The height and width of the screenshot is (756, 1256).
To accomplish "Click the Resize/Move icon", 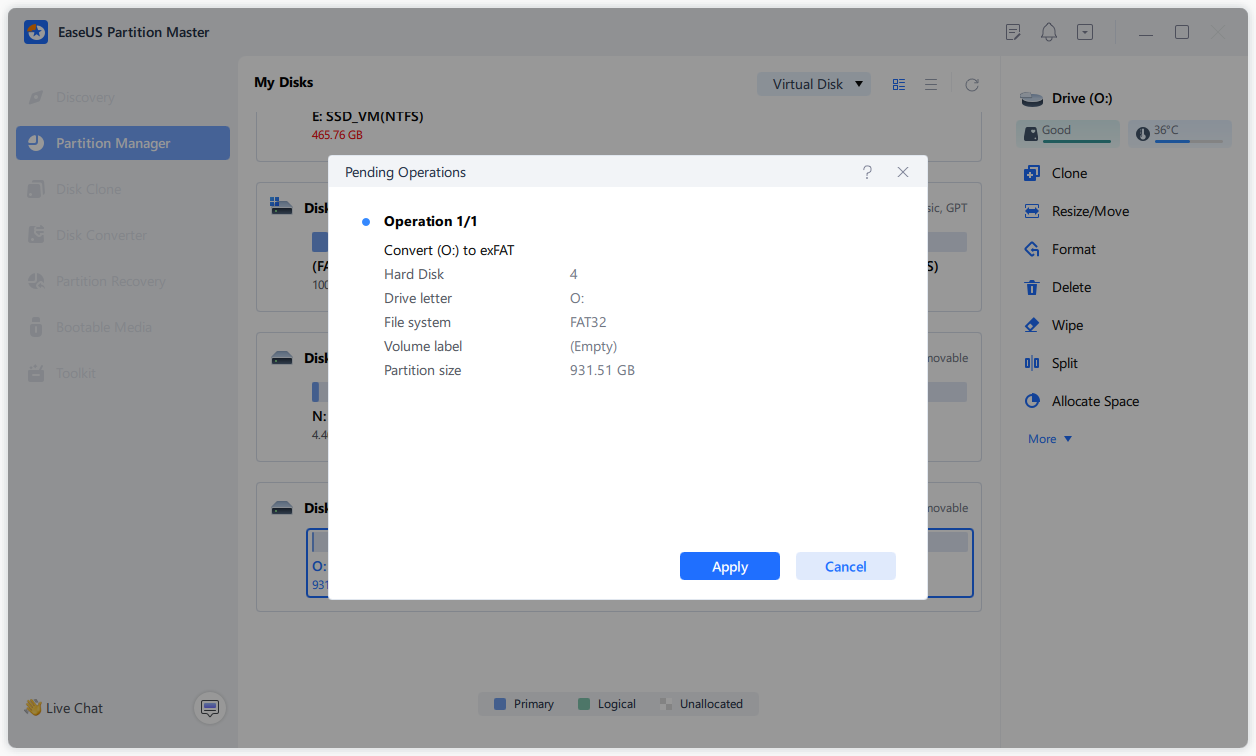I will click(1032, 211).
